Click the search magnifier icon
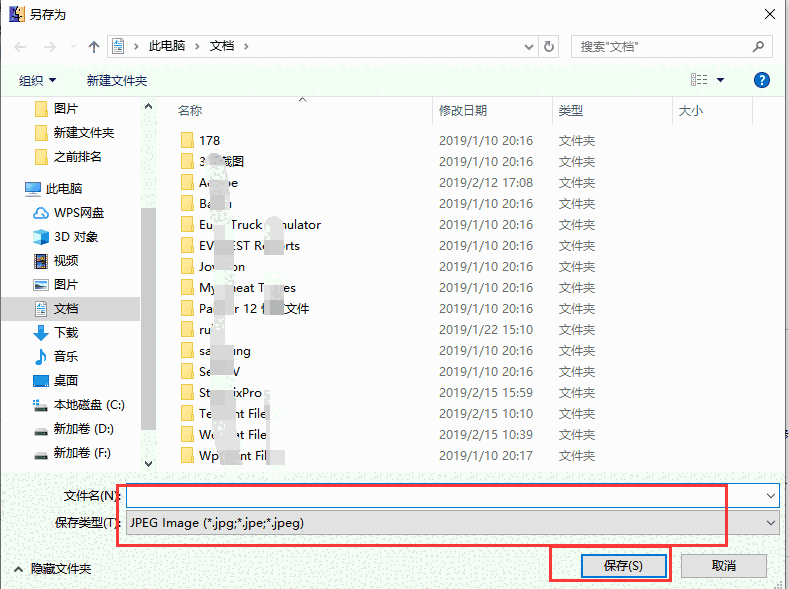Viewport: 789px width, 589px height. [758, 47]
